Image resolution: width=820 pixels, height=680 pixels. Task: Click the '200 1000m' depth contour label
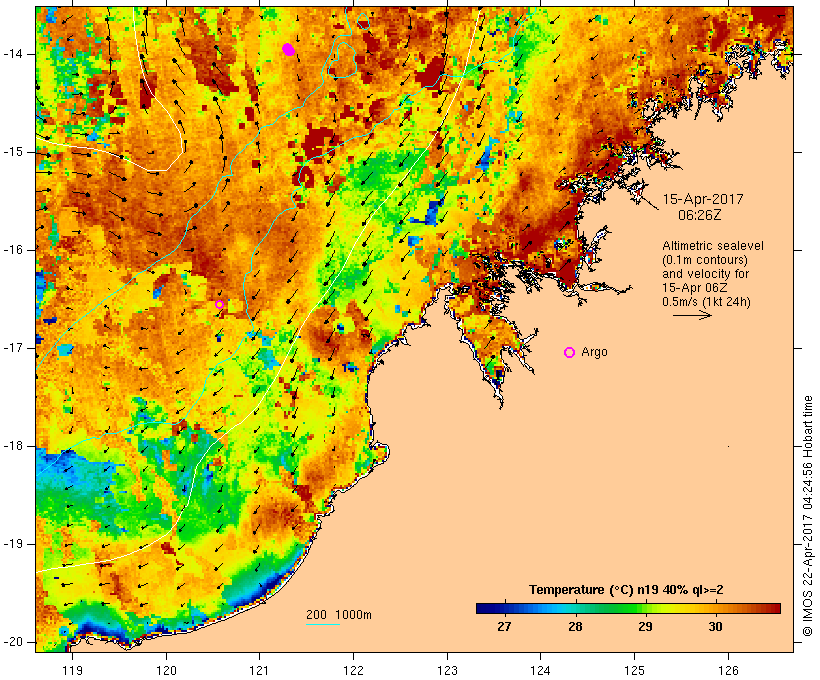click(x=339, y=615)
